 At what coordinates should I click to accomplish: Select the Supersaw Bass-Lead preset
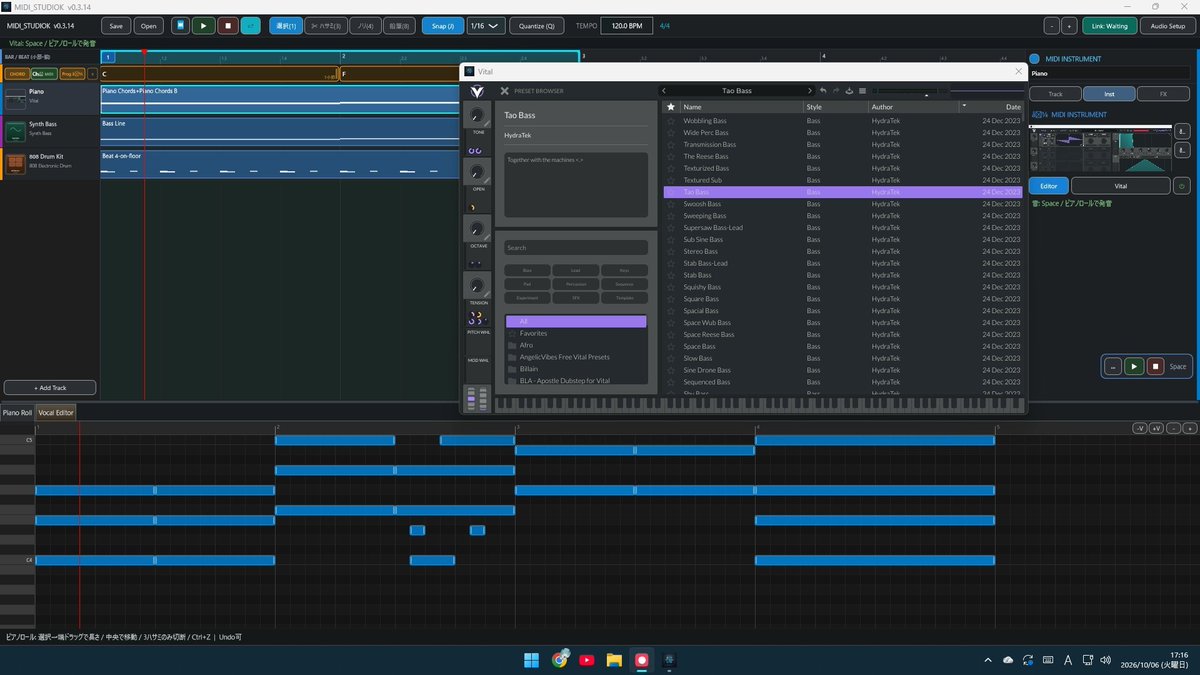click(x=843, y=228)
